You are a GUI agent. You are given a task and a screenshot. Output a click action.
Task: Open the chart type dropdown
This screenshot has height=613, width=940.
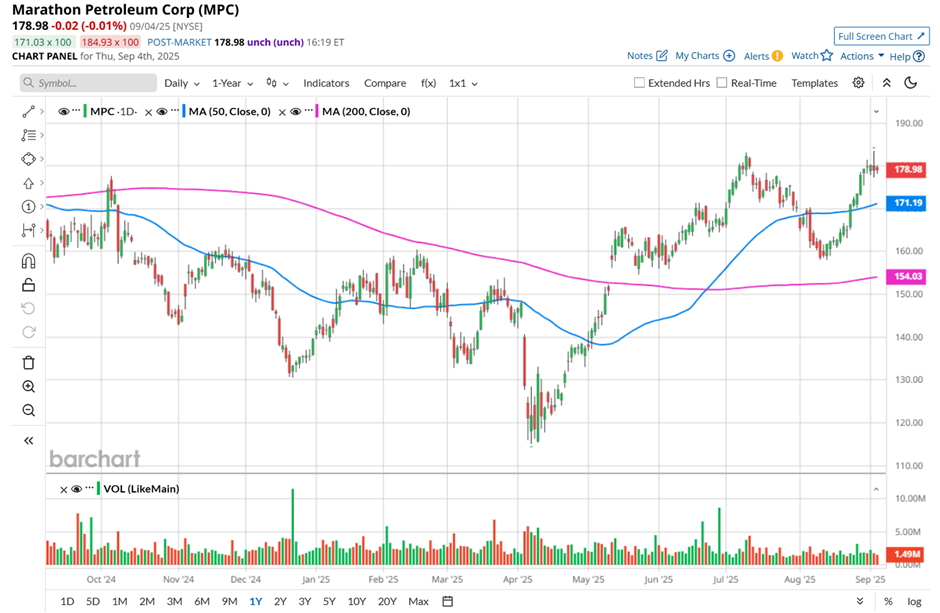[x=278, y=83]
